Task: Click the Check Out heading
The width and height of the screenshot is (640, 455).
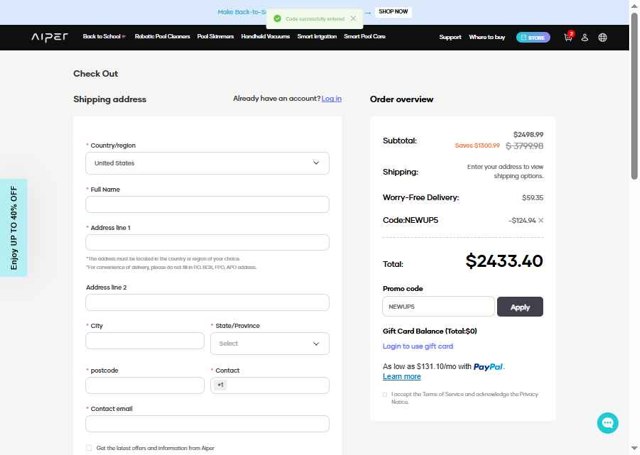Action: [96, 74]
